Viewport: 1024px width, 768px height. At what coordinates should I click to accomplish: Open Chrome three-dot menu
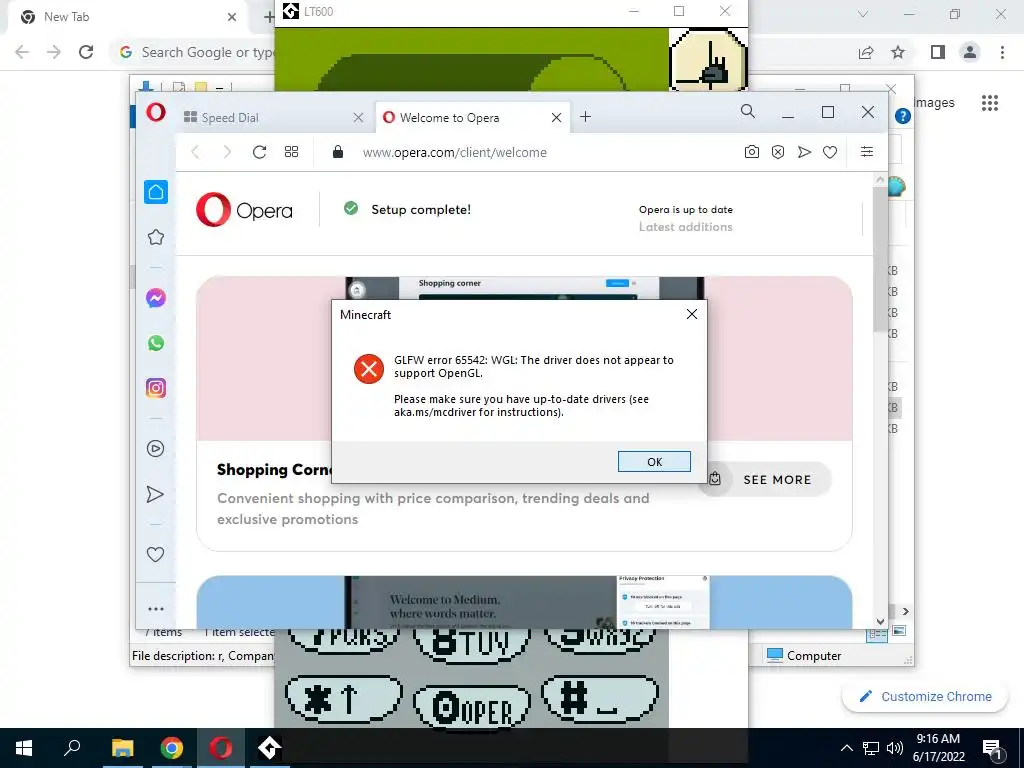[1002, 52]
